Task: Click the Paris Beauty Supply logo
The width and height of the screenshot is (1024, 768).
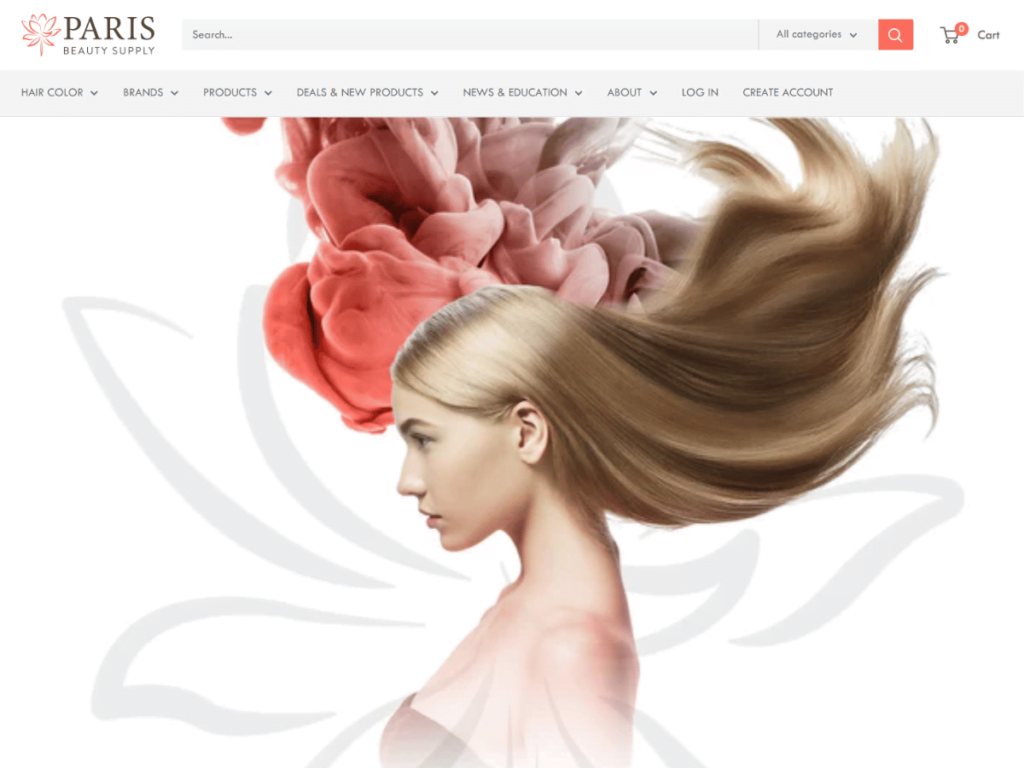Action: tap(88, 35)
